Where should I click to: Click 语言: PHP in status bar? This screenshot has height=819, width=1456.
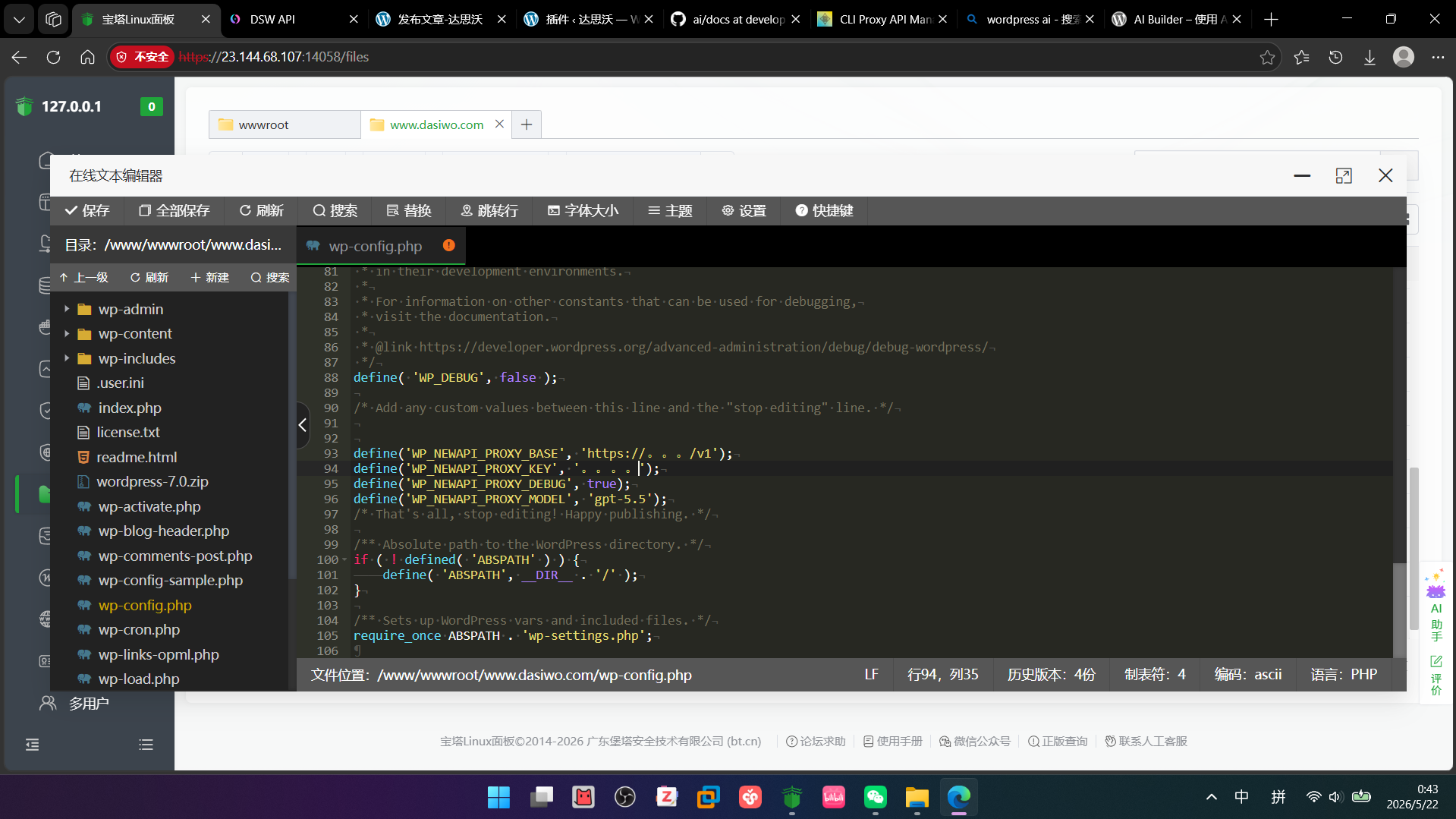pyautogui.click(x=1344, y=674)
